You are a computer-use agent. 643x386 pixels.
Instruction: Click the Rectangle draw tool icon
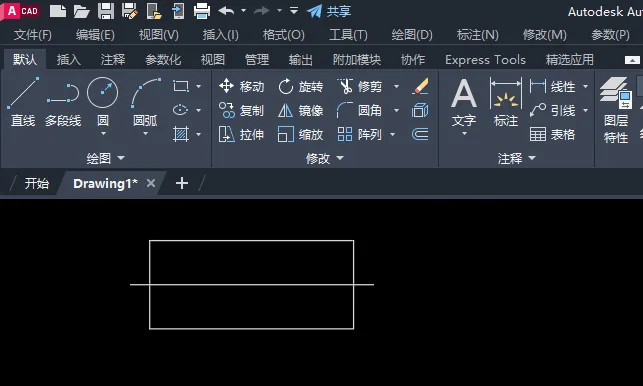(x=181, y=86)
